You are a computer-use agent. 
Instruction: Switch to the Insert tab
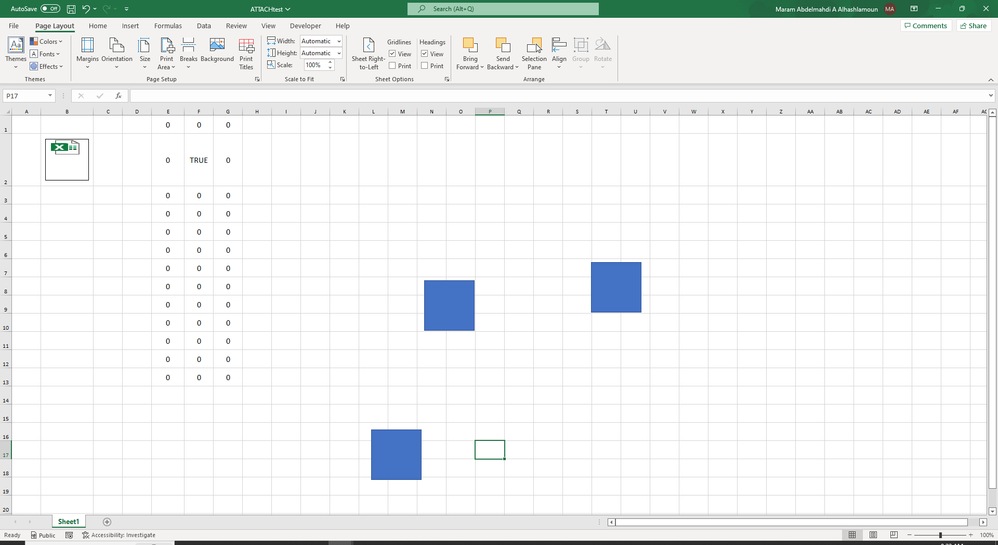(130, 26)
